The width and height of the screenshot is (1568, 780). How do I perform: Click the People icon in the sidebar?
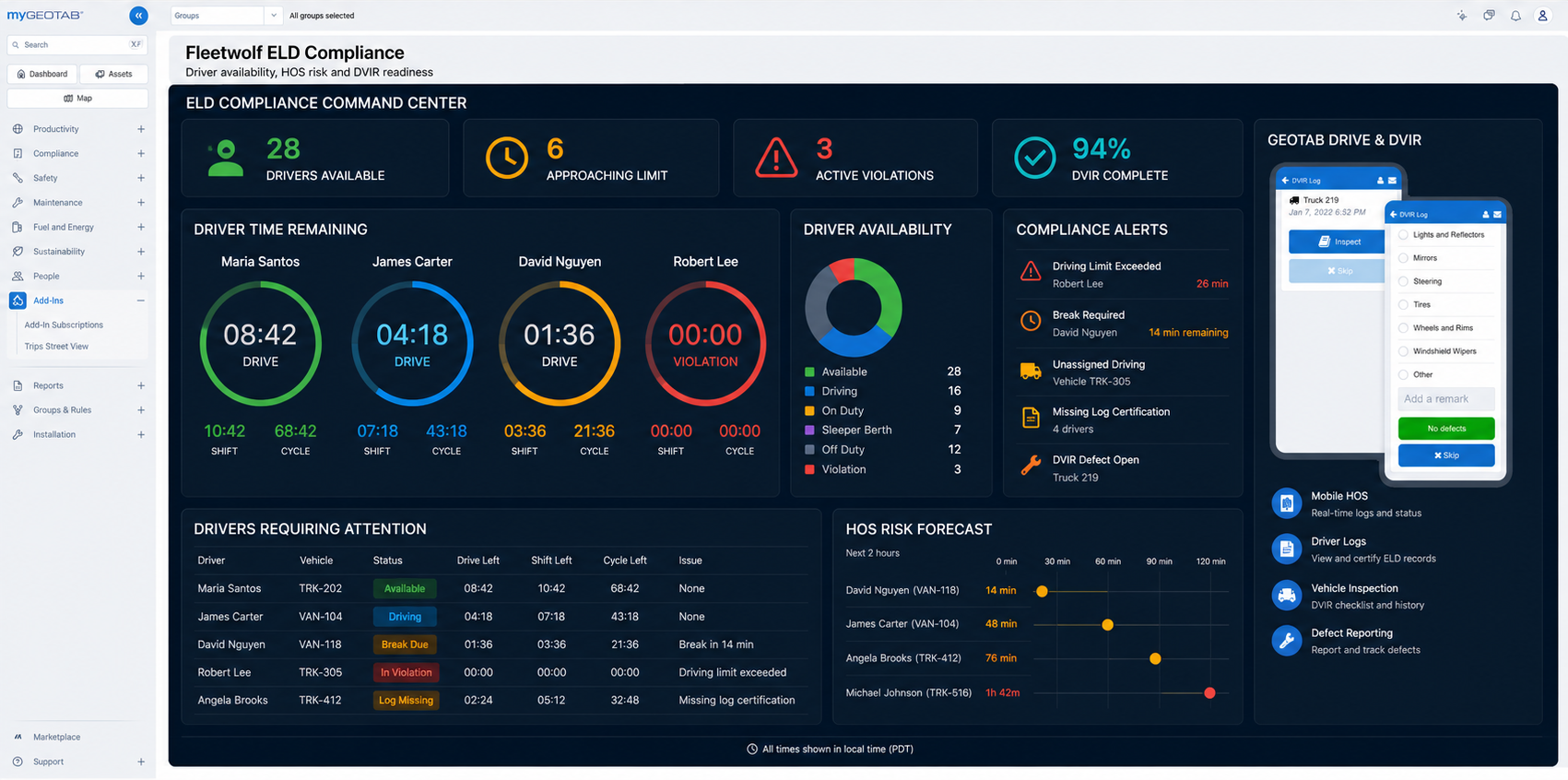pyautogui.click(x=18, y=276)
